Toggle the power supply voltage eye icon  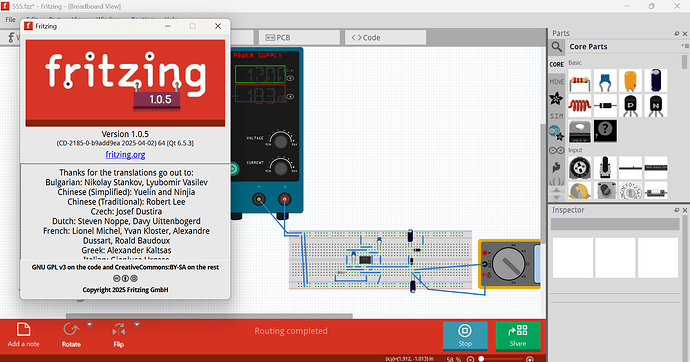[290, 78]
